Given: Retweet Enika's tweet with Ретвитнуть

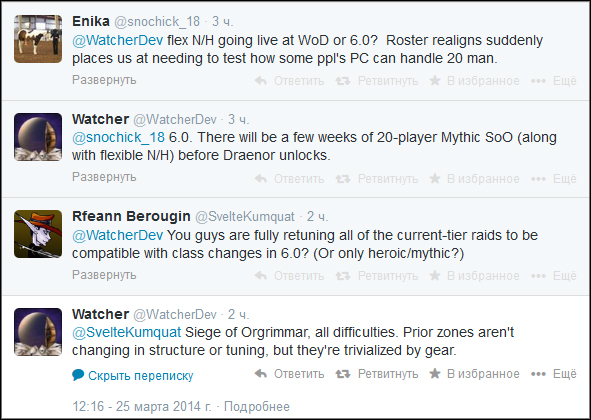Looking at the screenshot, I should (377, 81).
